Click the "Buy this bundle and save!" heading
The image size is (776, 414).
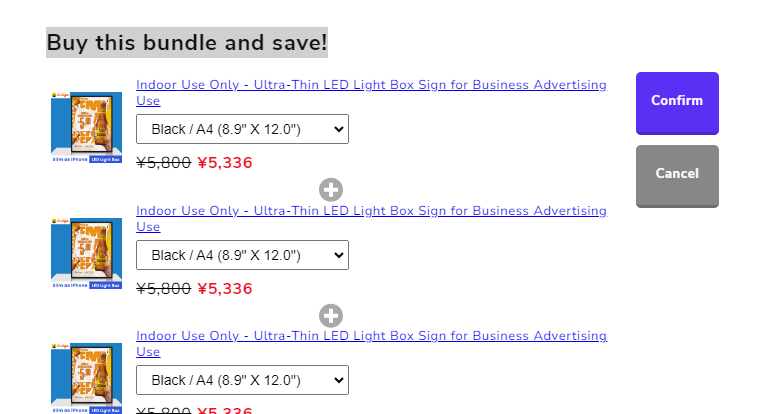pyautogui.click(x=187, y=43)
